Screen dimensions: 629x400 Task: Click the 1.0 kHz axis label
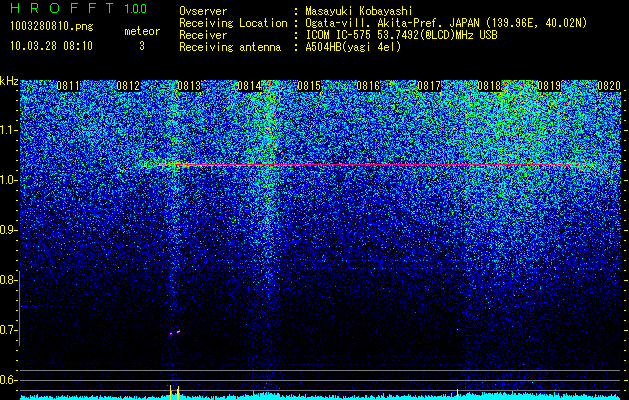click(x=9, y=180)
